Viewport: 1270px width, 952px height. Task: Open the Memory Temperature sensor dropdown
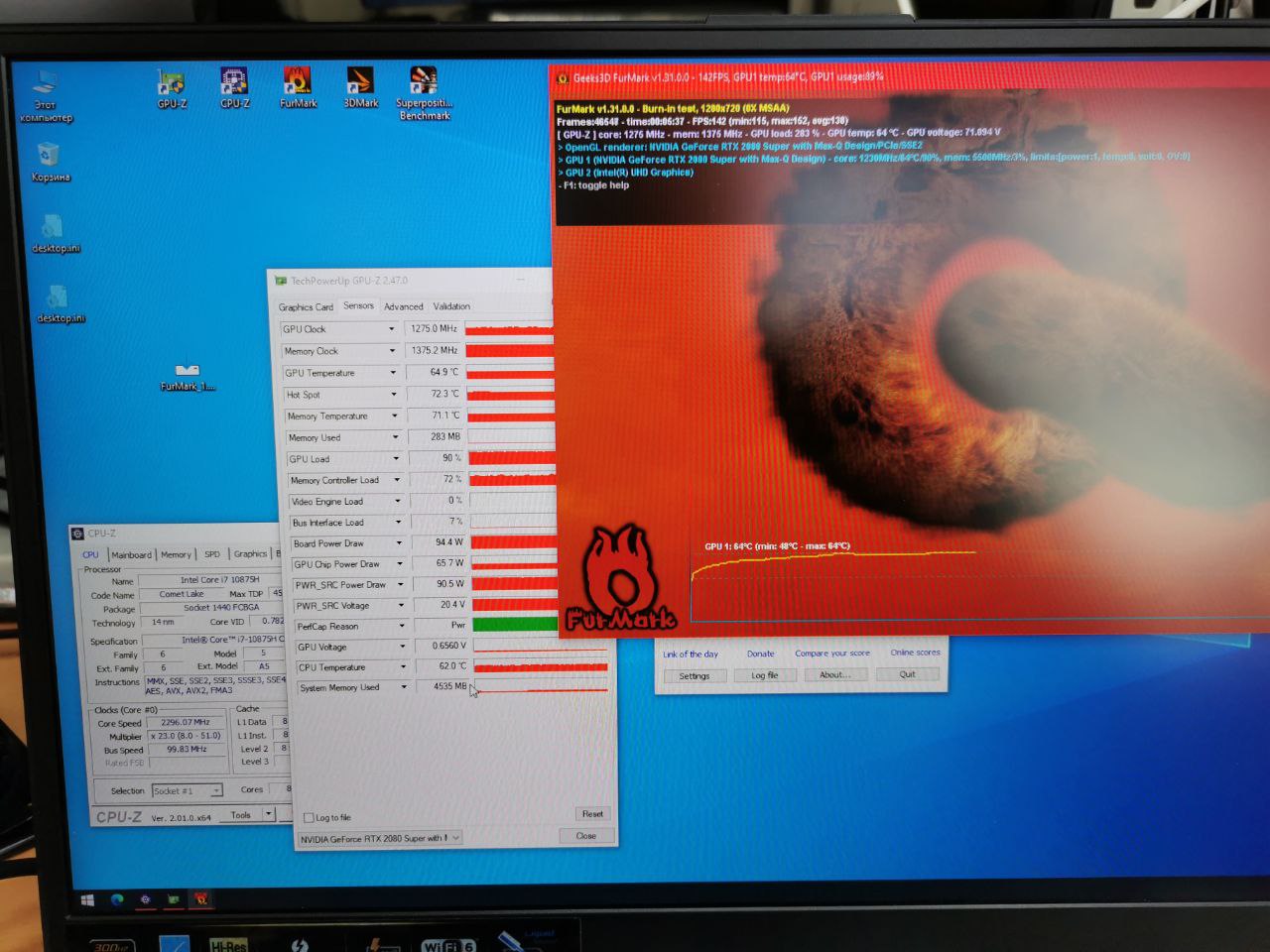click(x=395, y=416)
